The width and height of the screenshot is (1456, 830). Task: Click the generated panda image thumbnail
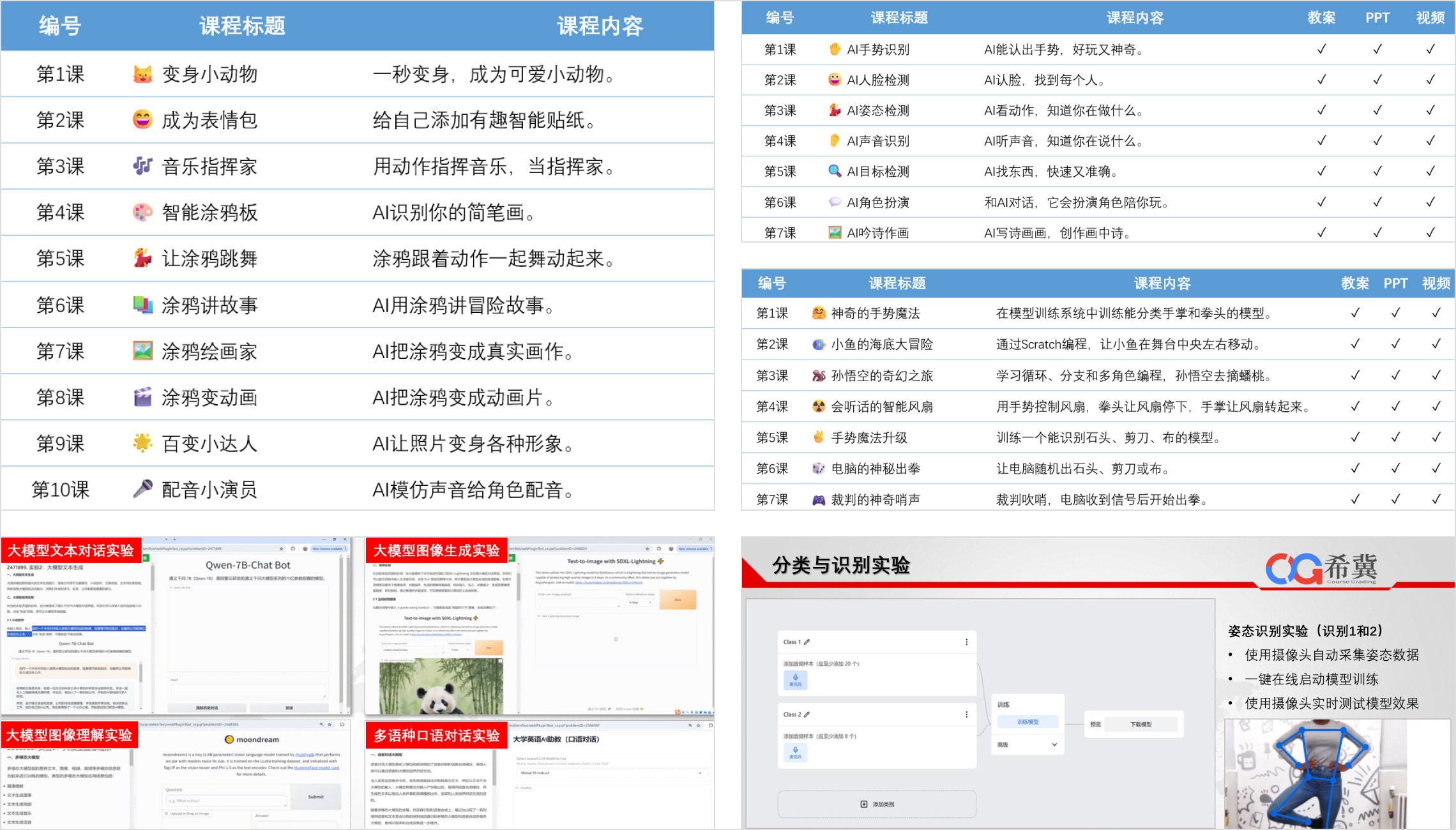441,687
